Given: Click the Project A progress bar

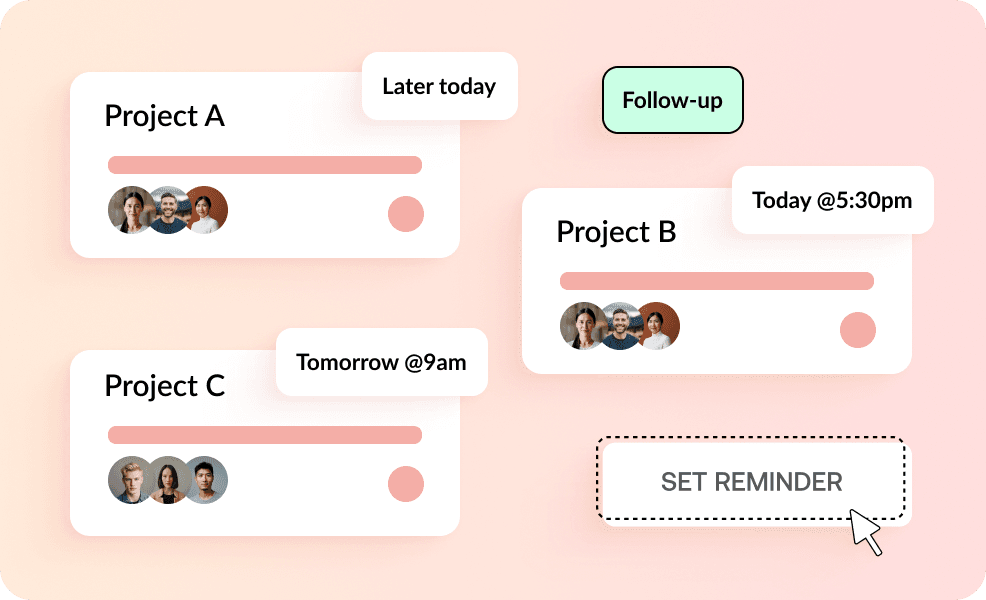Looking at the screenshot, I should (265, 165).
